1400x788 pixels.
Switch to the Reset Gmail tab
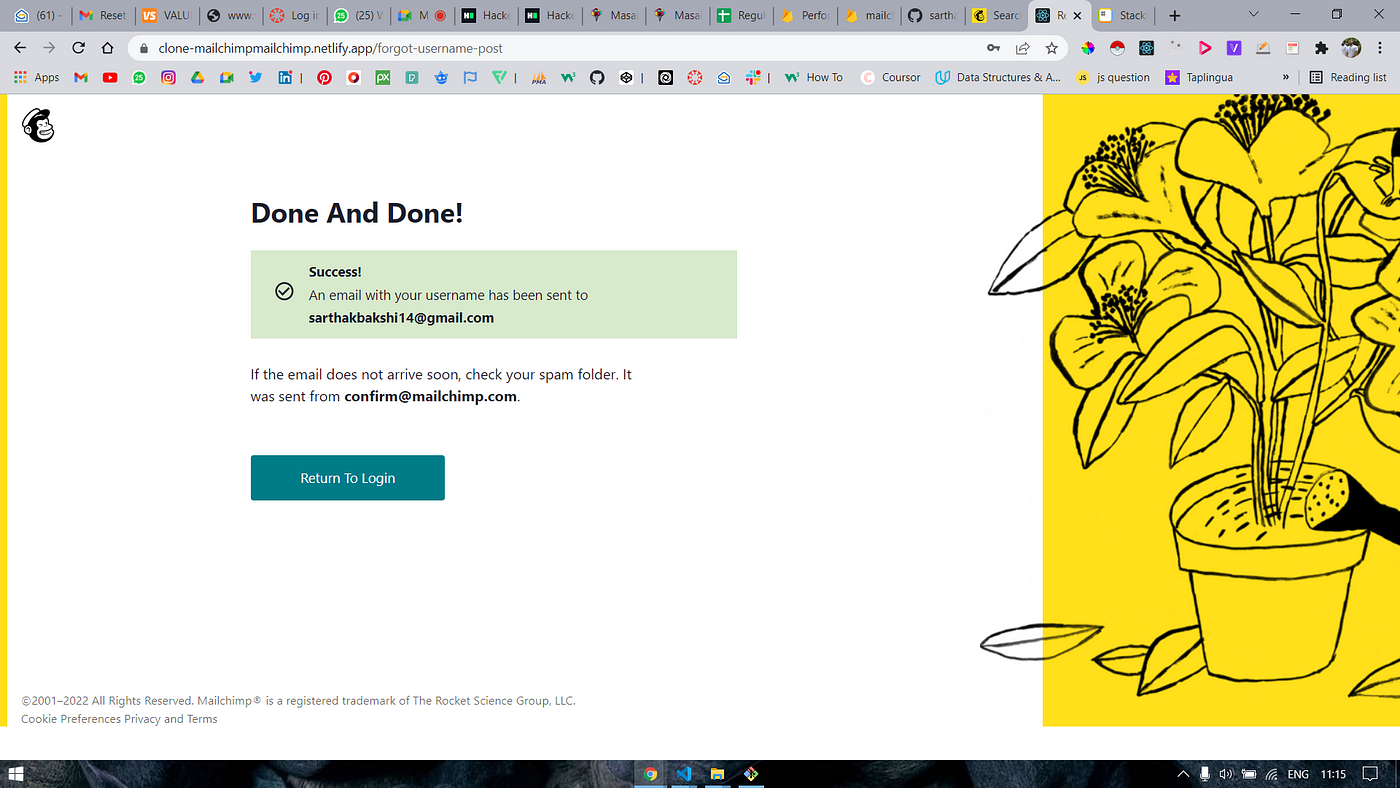102,15
